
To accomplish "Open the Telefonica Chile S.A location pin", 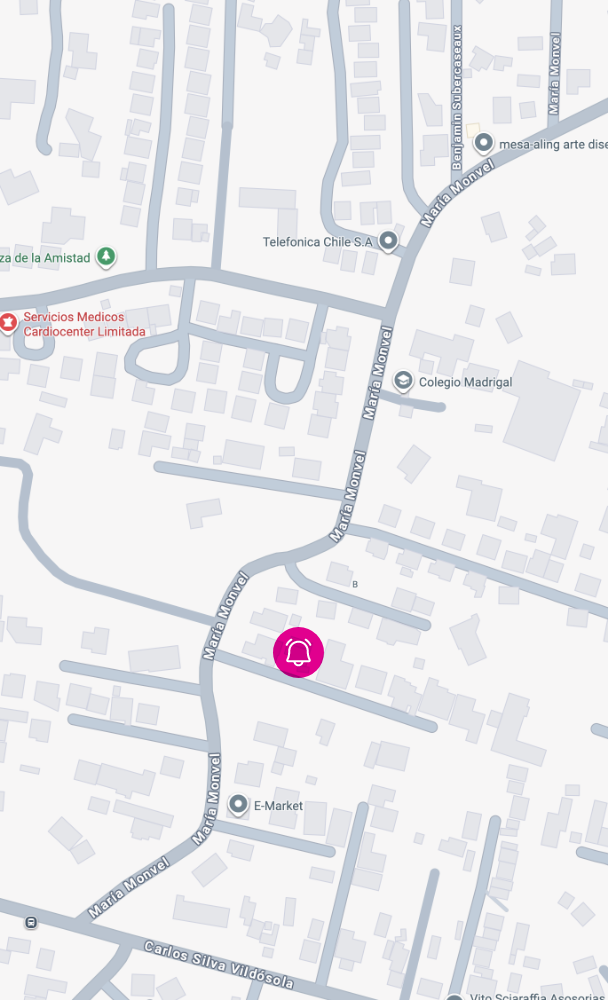I will pos(388,242).
